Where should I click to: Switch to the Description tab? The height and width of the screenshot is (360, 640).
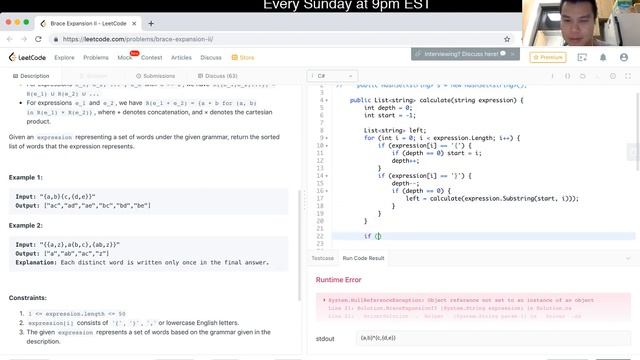31,76
